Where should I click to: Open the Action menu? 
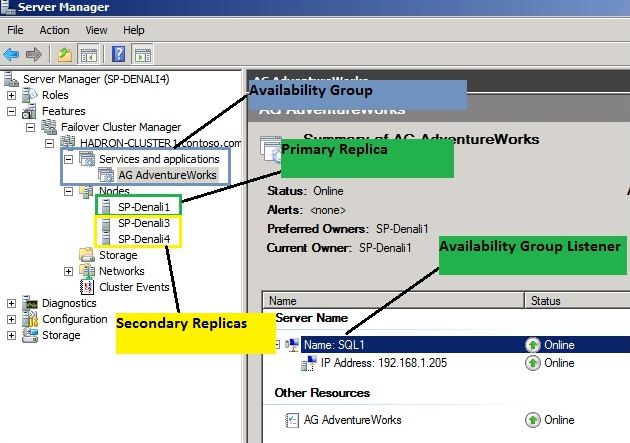pos(54,30)
